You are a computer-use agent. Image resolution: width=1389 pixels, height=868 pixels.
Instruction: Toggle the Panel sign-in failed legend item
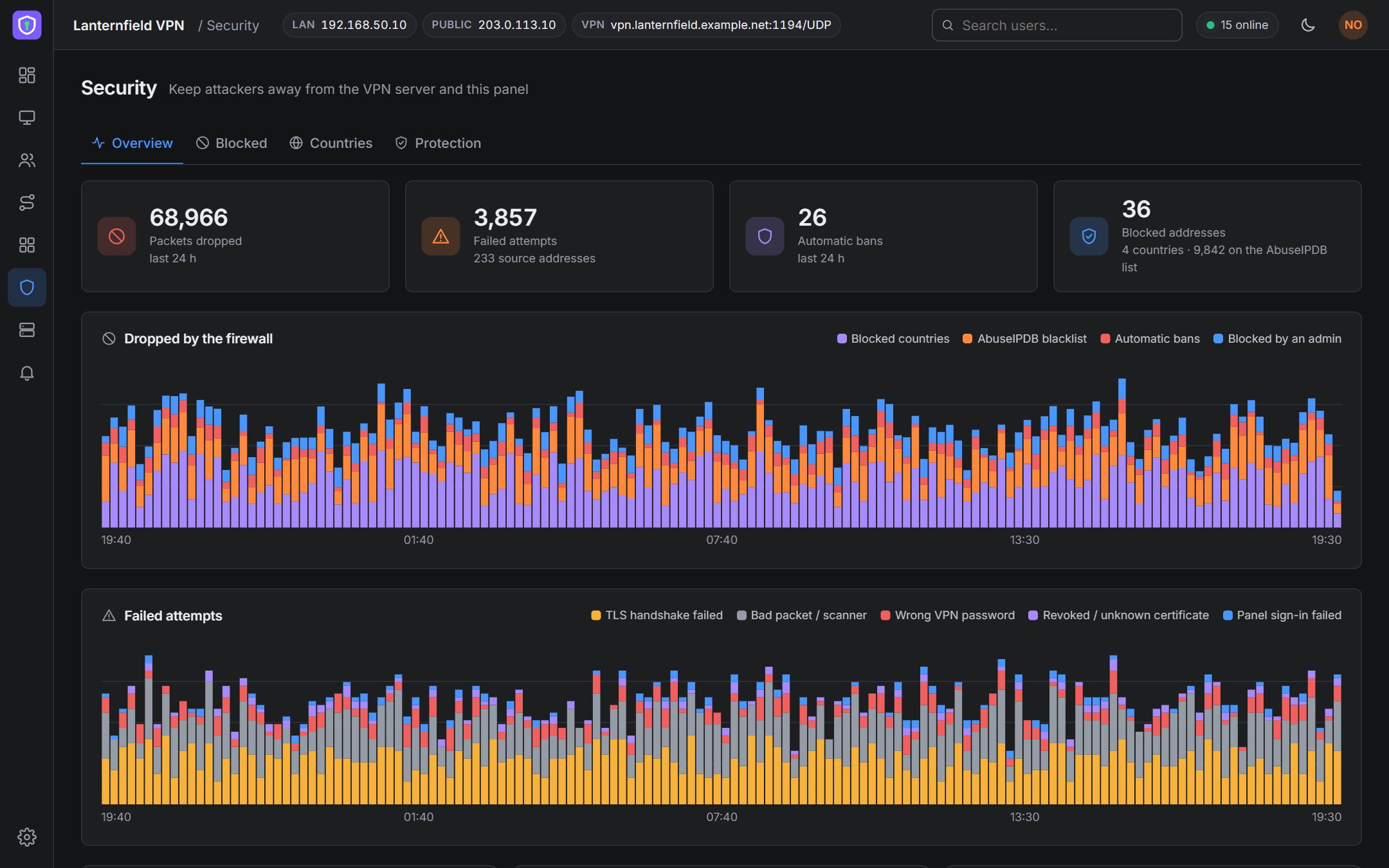coord(1282,615)
